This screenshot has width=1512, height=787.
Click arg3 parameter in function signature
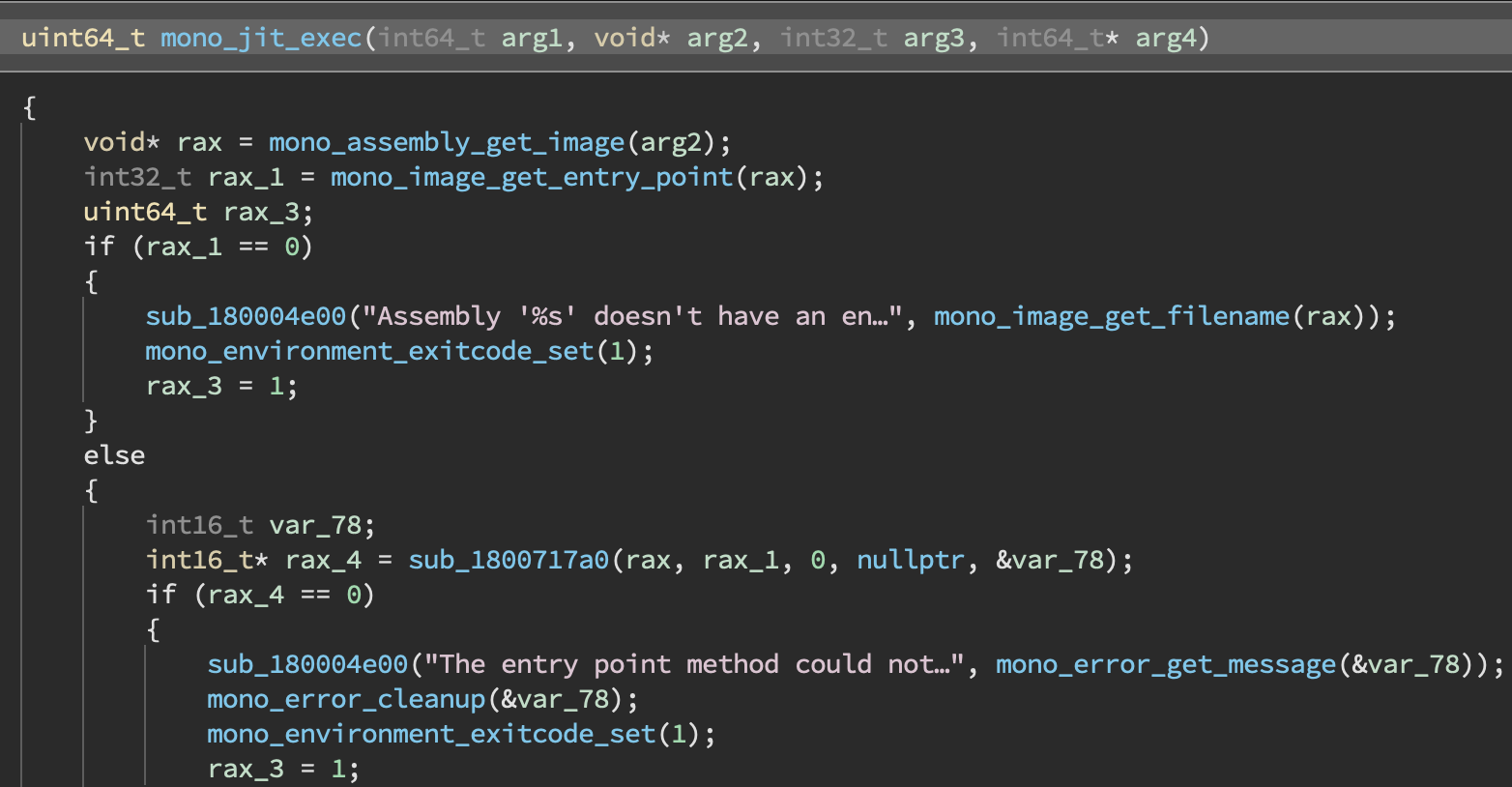(933, 38)
